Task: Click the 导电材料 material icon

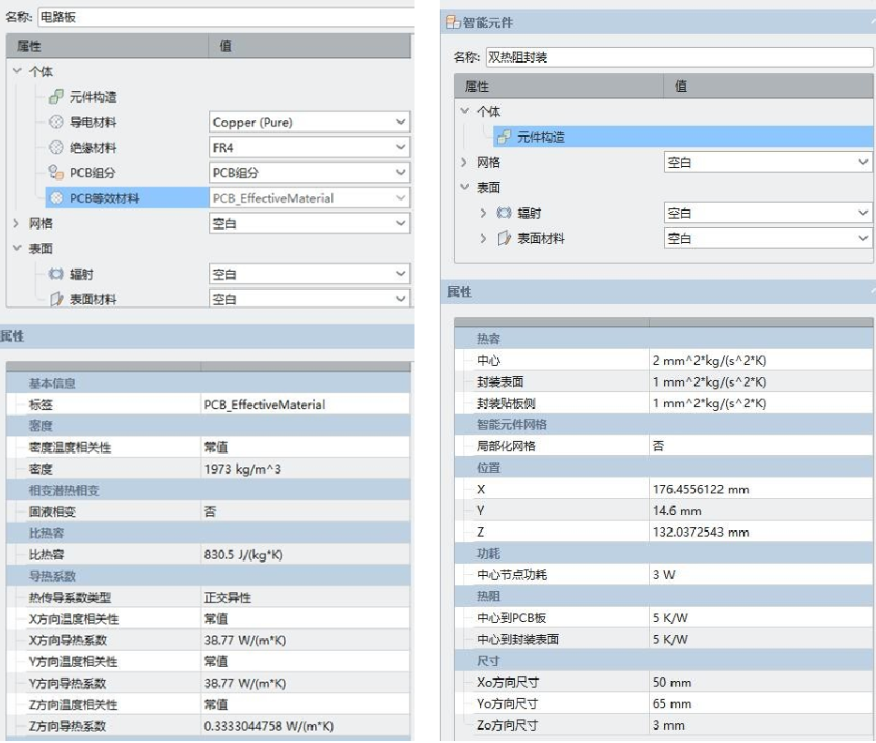Action: [56, 122]
